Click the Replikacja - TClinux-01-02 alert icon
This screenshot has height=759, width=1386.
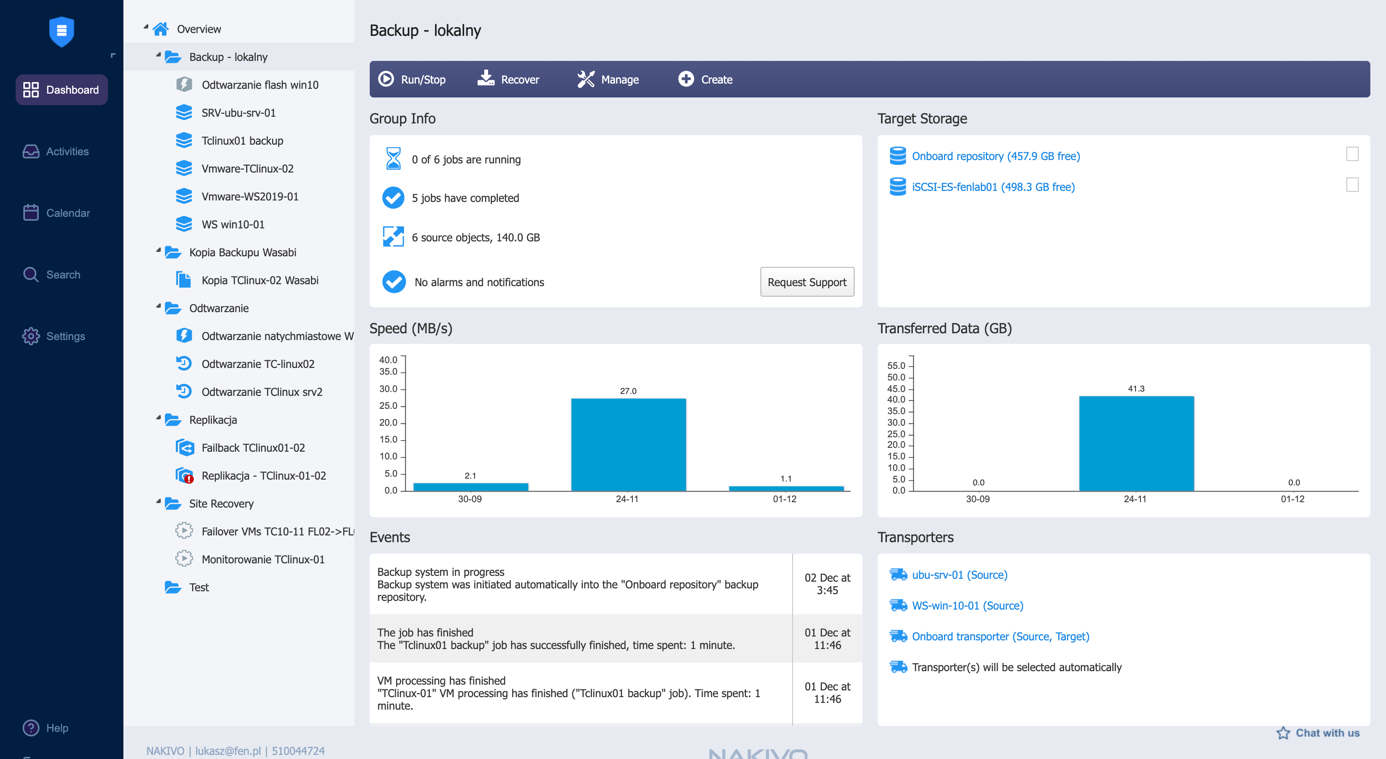pyautogui.click(x=184, y=476)
